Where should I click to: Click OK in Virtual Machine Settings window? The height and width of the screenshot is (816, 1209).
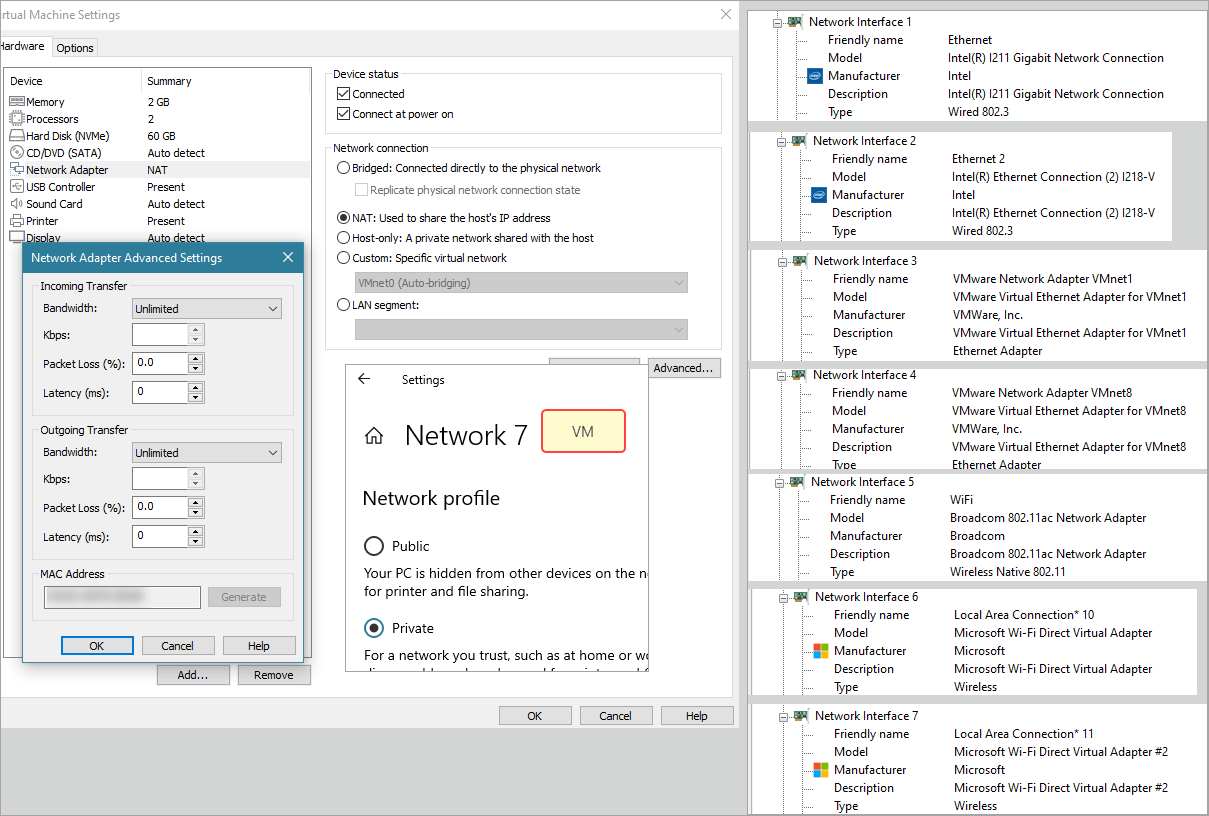pos(535,716)
